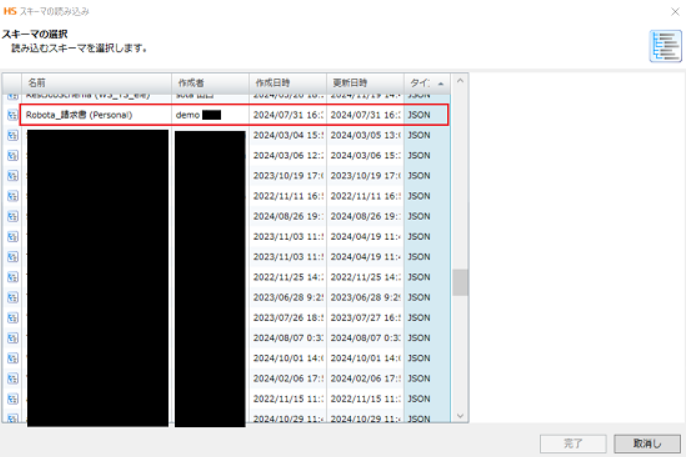This screenshot has width=686, height=457.
Task: Sort the list by 作成日時 column header
Action: click(x=288, y=83)
